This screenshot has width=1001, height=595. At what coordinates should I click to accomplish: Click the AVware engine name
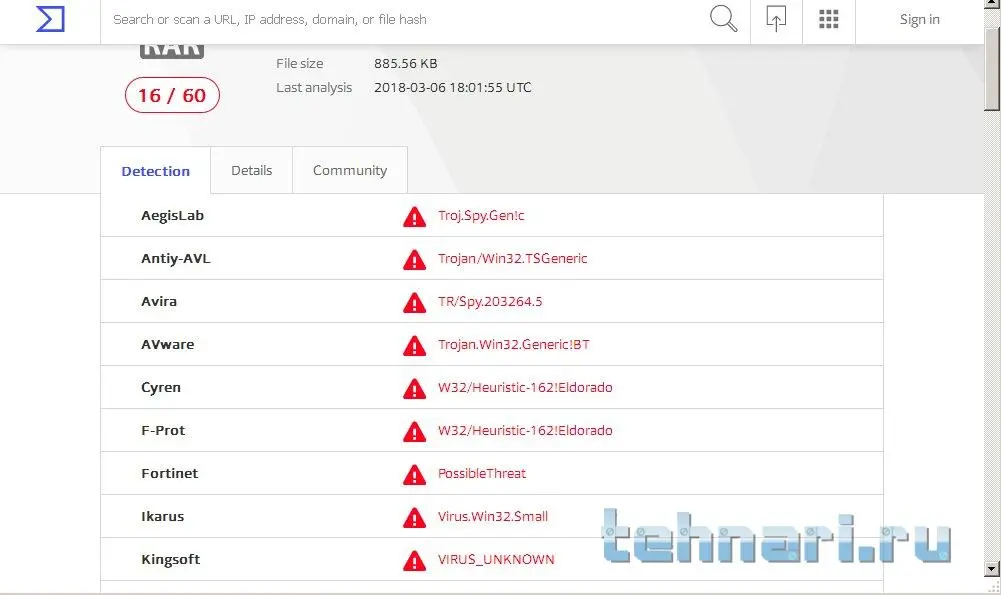click(167, 344)
